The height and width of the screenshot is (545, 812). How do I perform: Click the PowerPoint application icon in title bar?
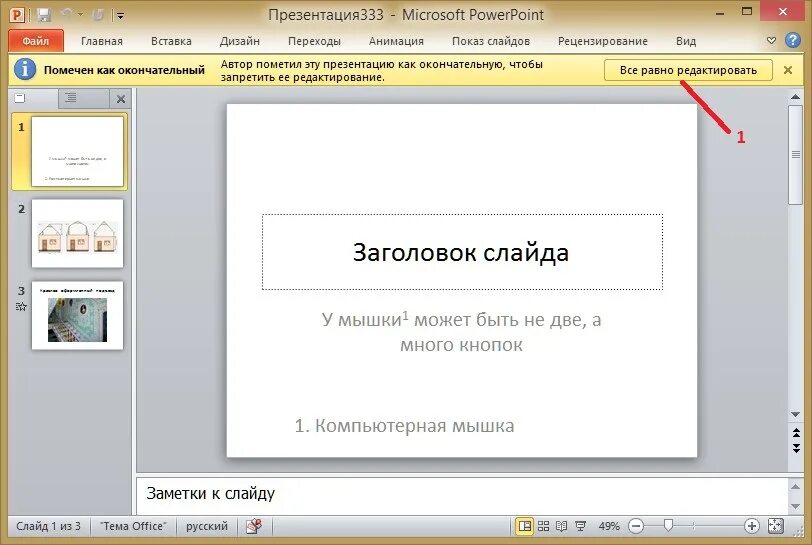(x=17, y=15)
